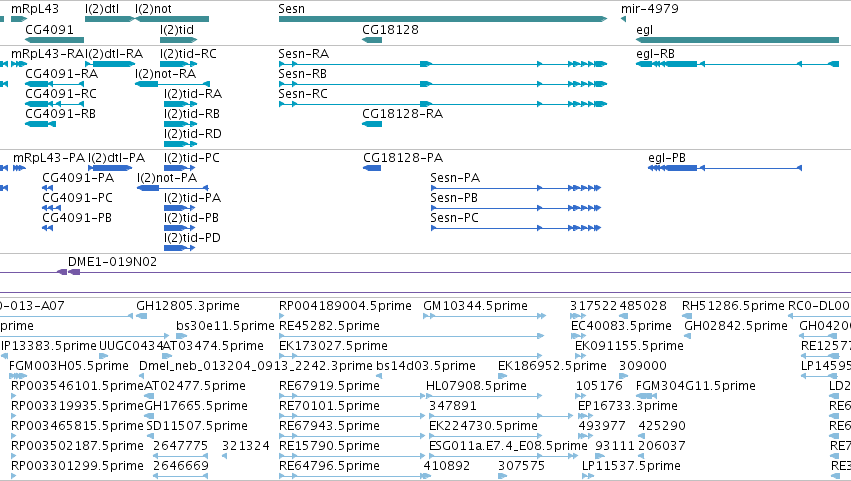The height and width of the screenshot is (481, 851).
Task: Click the RE45282.5prime EST label
Action: (329, 326)
